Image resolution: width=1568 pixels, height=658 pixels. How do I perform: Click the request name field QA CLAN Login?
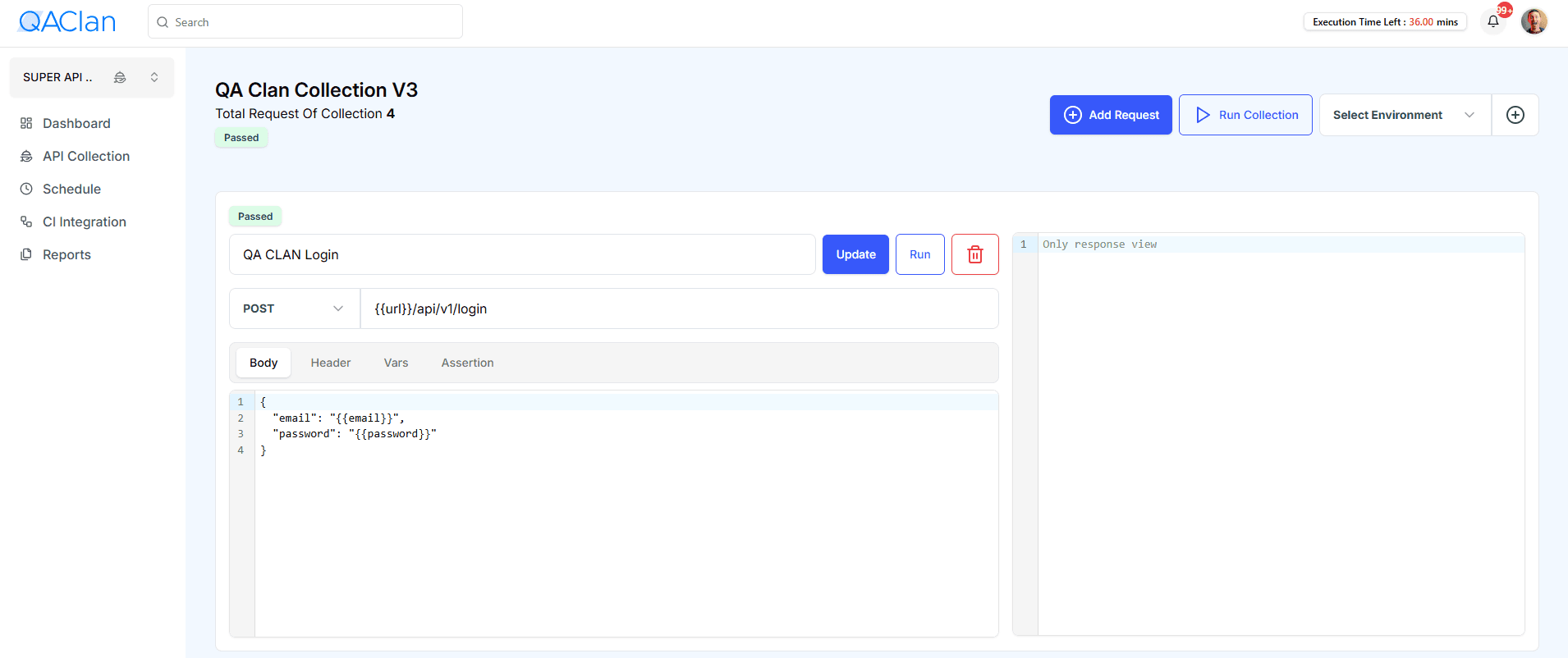(522, 254)
